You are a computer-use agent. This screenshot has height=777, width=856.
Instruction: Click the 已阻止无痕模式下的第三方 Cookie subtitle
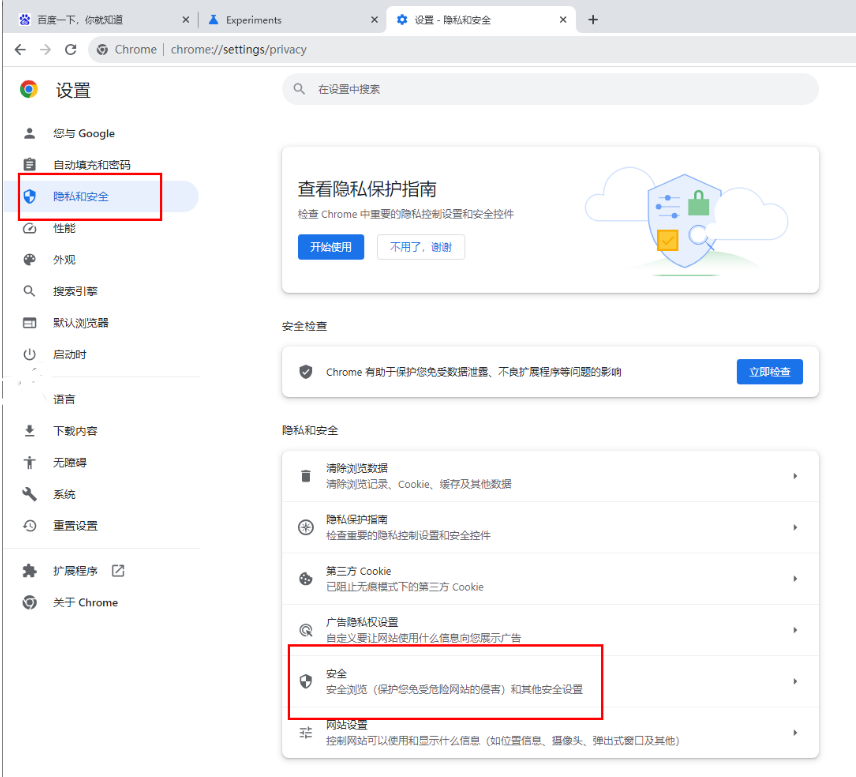[405, 587]
